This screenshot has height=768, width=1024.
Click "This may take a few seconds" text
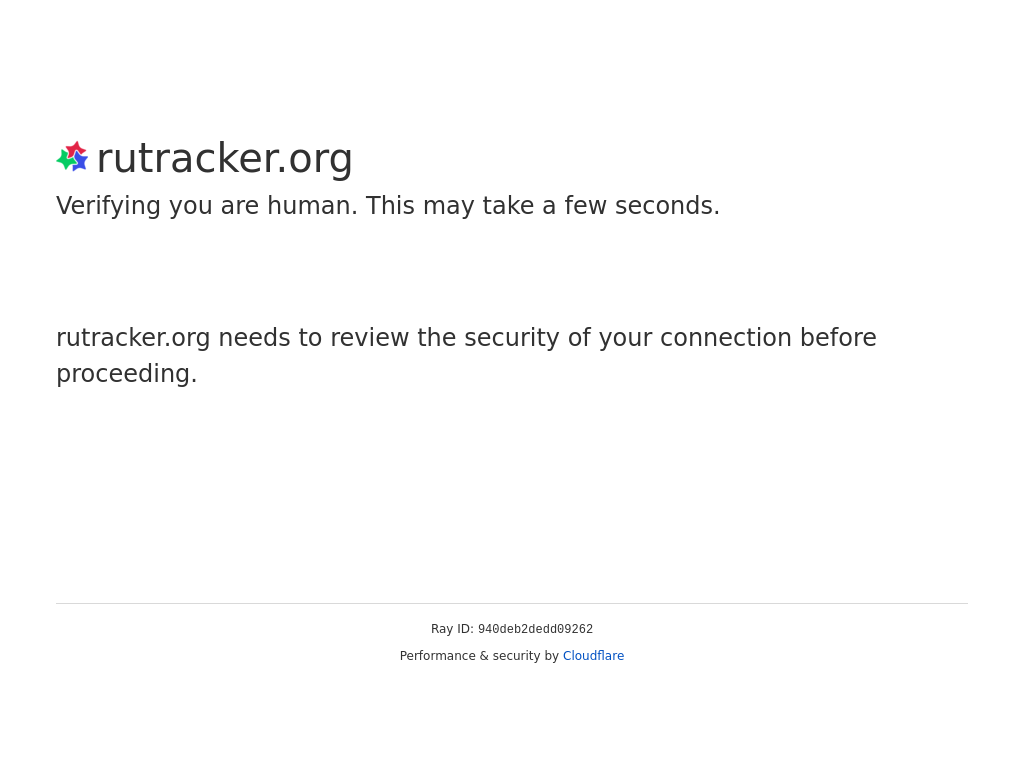pos(543,206)
